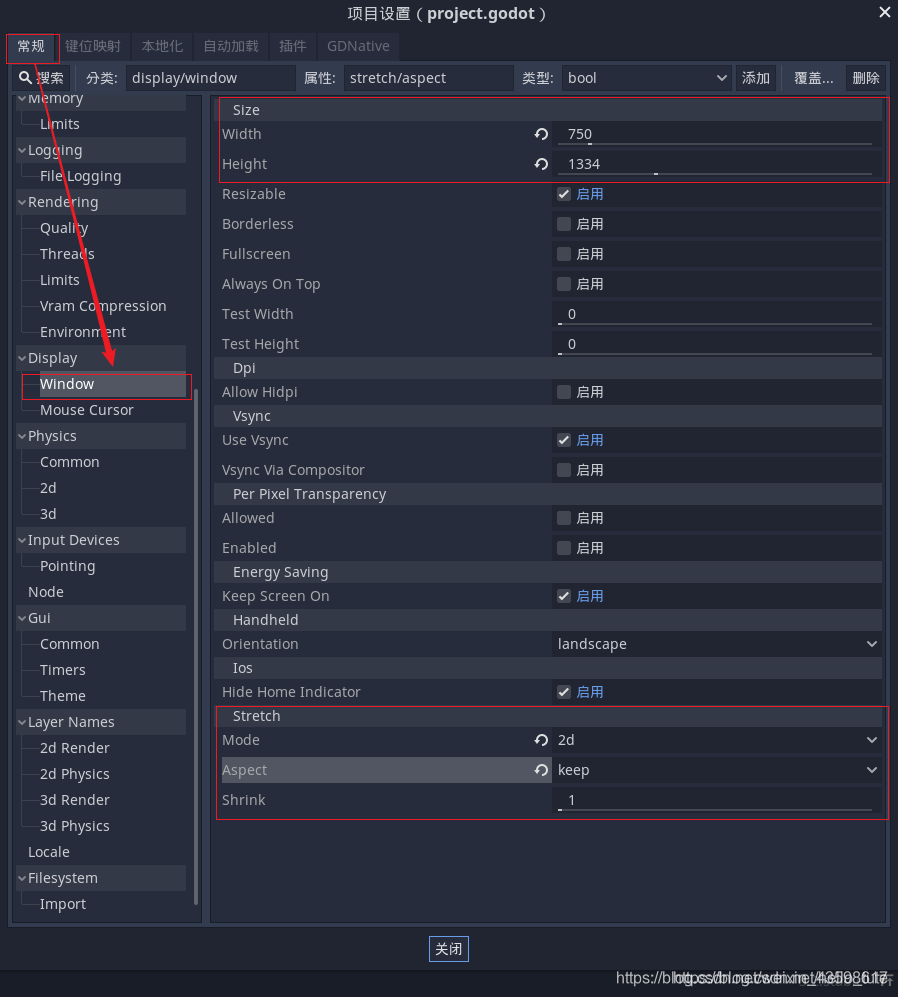Screen dimensions: 898x997
Task: Click the Shrink slider track
Action: click(x=715, y=809)
